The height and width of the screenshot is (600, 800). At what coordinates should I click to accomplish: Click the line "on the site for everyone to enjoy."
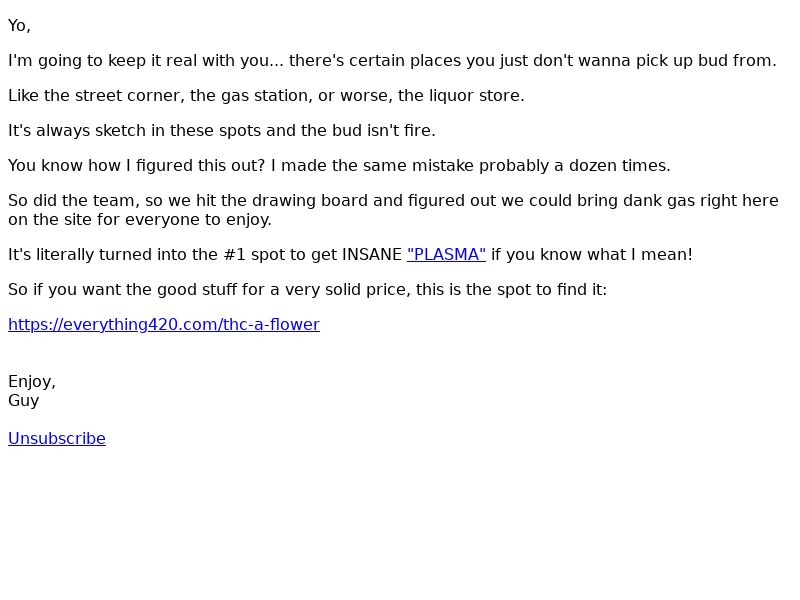point(140,219)
